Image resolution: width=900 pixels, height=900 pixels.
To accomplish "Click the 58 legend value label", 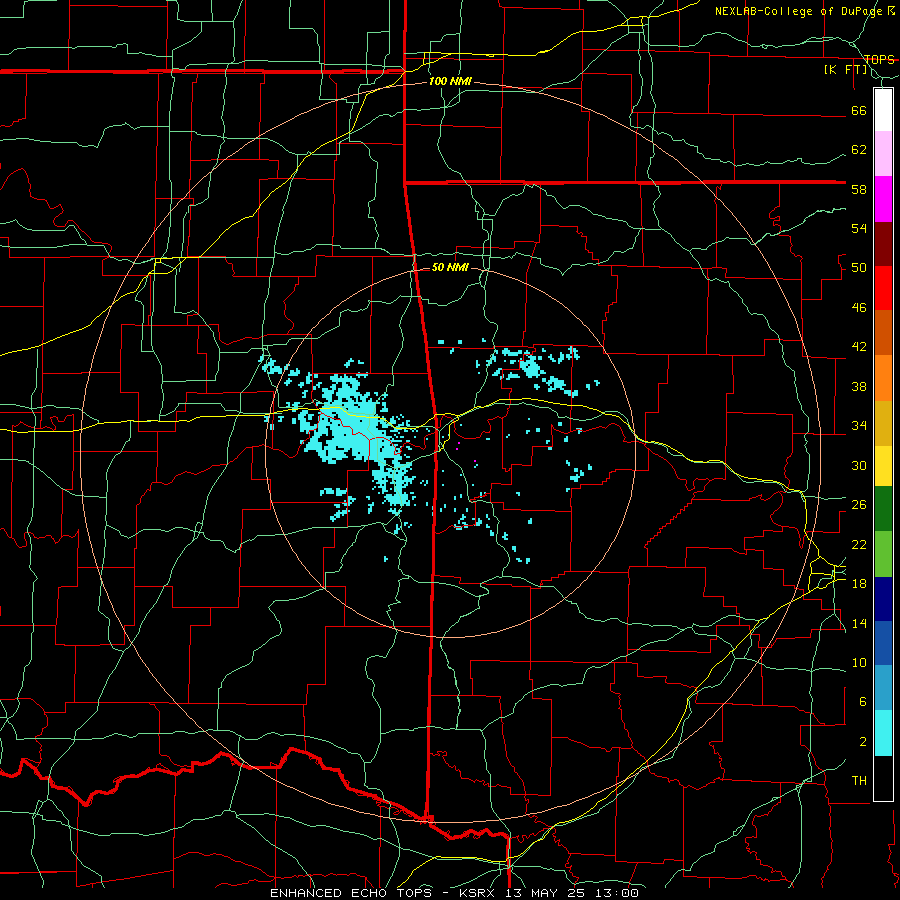I will [x=859, y=189].
